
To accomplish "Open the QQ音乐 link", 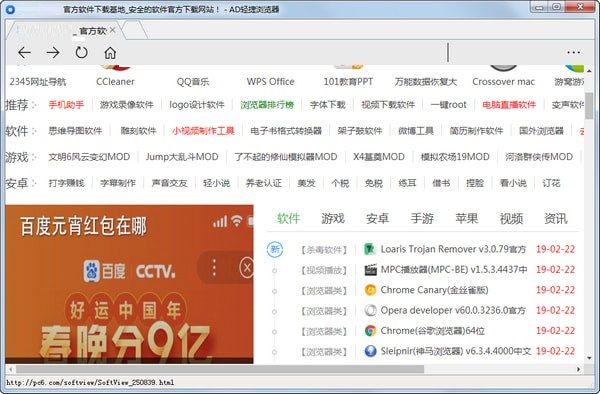I will (x=193, y=81).
